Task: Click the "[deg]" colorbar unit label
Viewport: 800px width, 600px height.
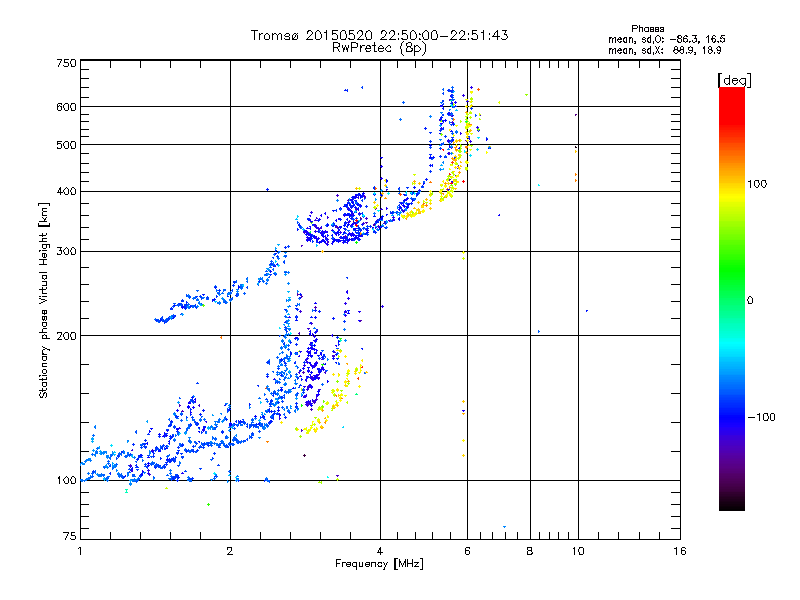Action: pyautogui.click(x=734, y=80)
